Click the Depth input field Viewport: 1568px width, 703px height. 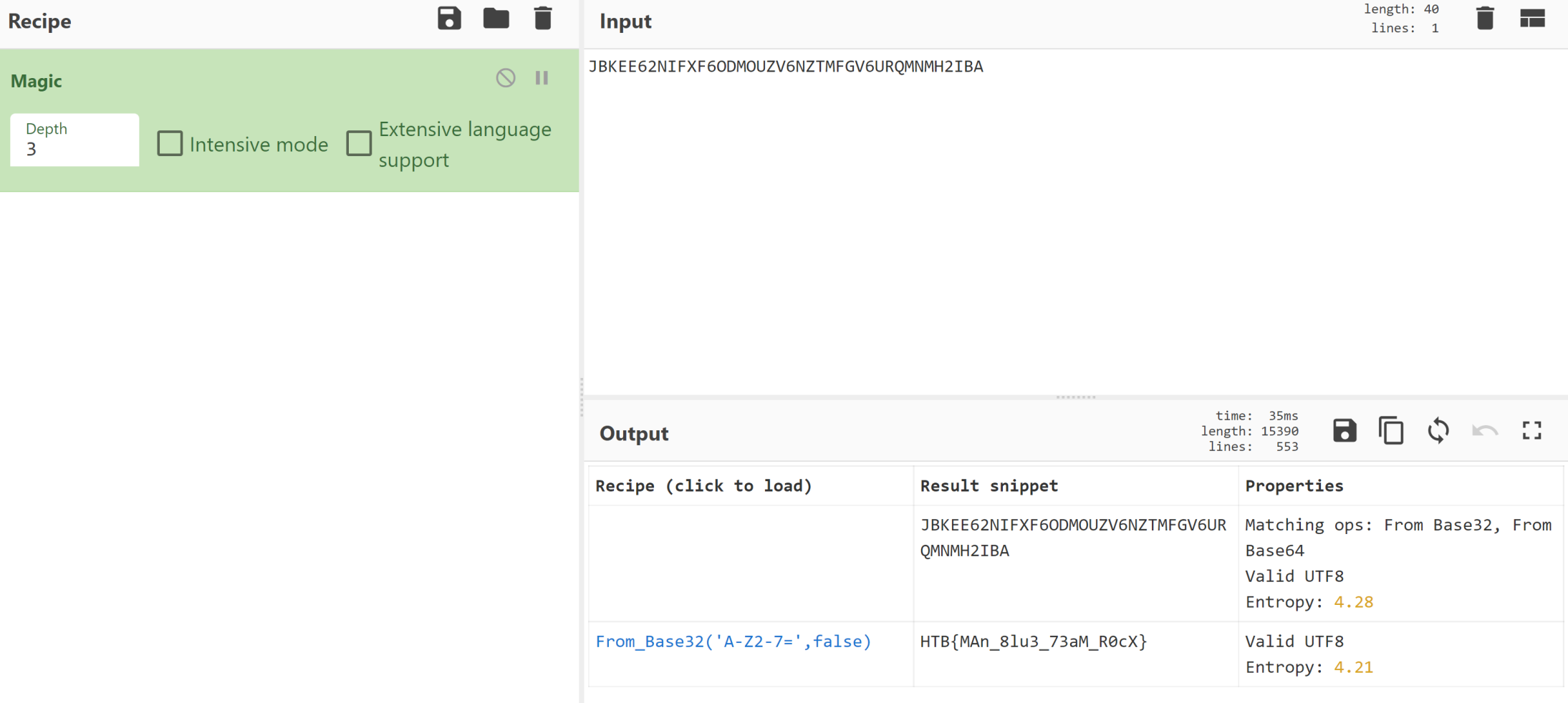click(x=74, y=149)
